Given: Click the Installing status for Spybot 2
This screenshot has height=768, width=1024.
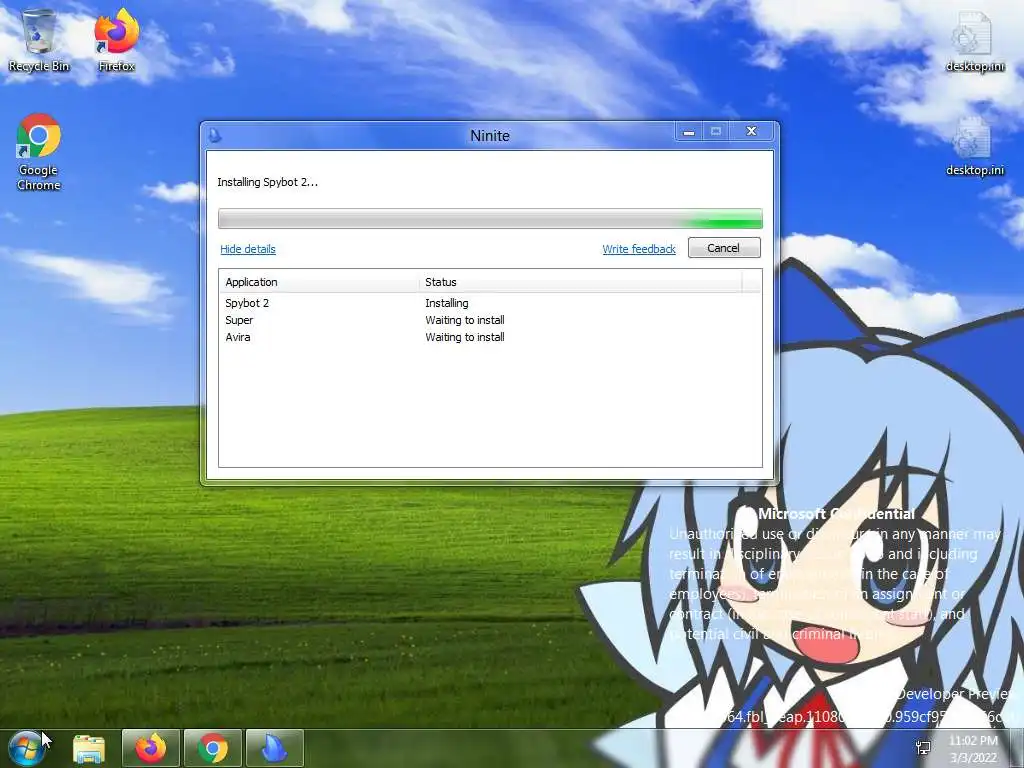Looking at the screenshot, I should coord(447,303).
